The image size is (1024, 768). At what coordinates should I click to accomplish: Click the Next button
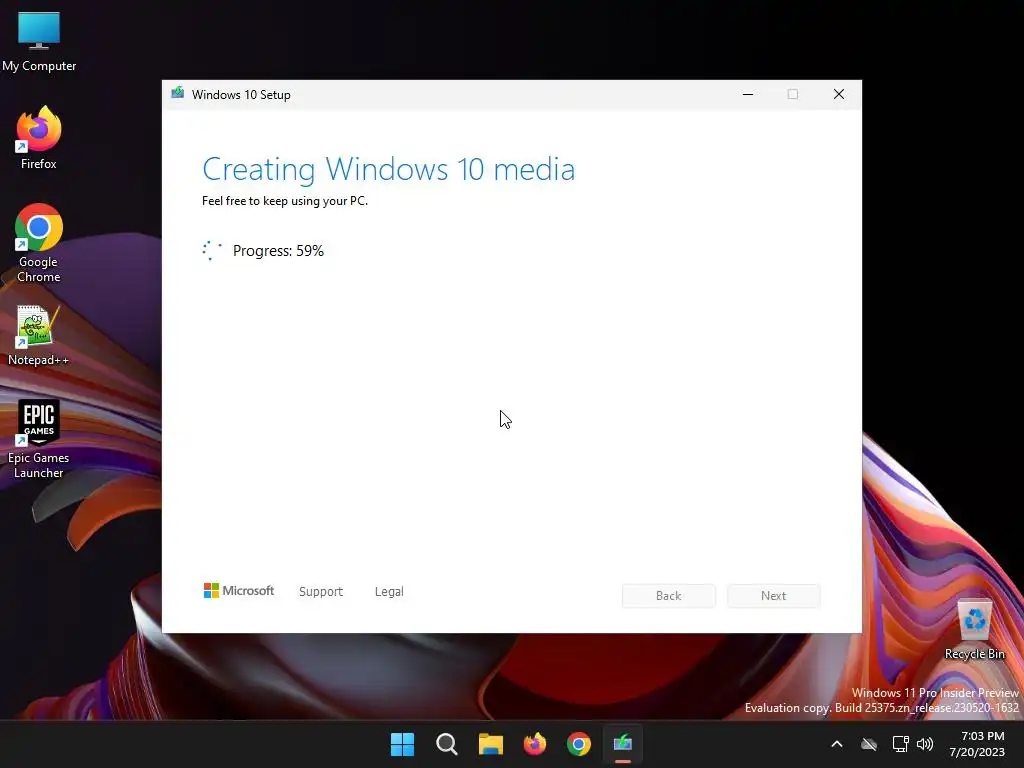coord(773,596)
